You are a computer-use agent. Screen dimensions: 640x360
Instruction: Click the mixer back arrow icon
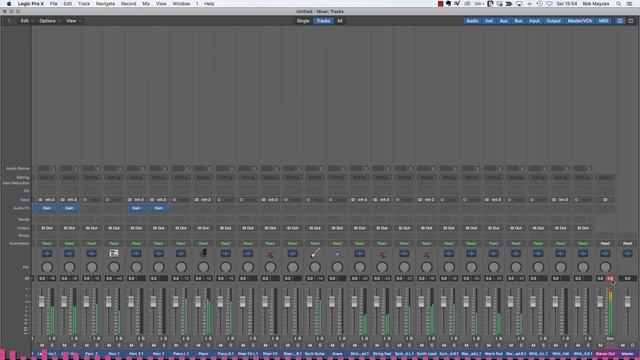click(x=10, y=21)
